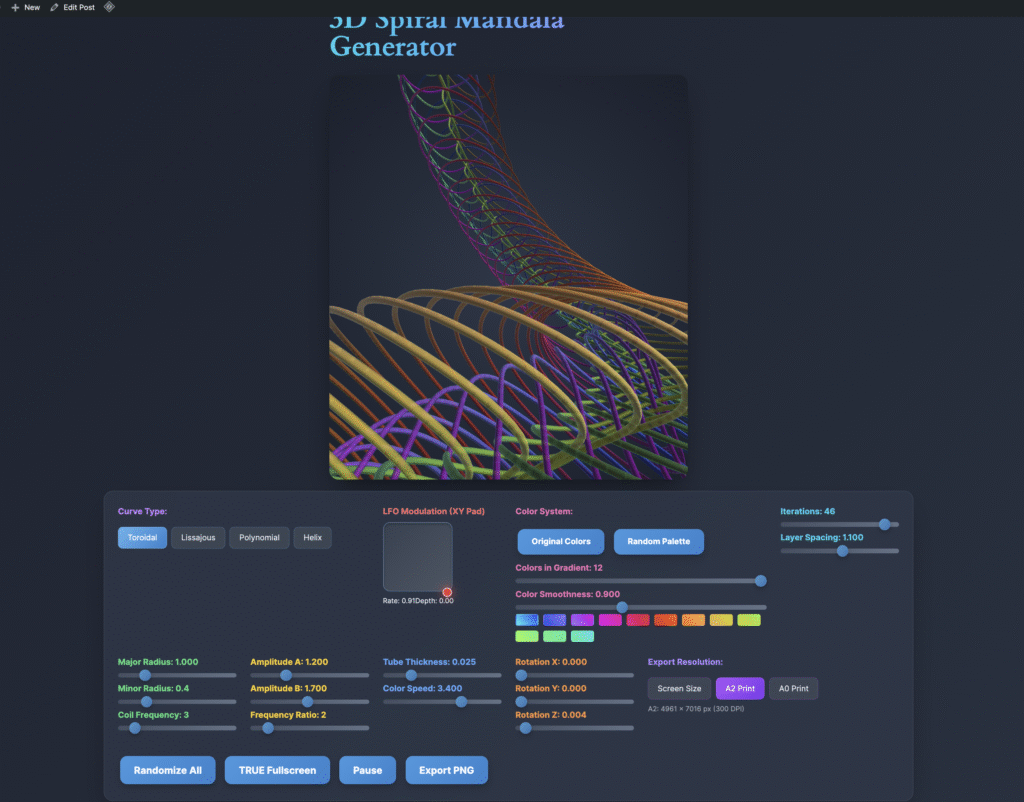1024x802 pixels.
Task: Set export resolution to Screen Size
Action: [x=679, y=688]
